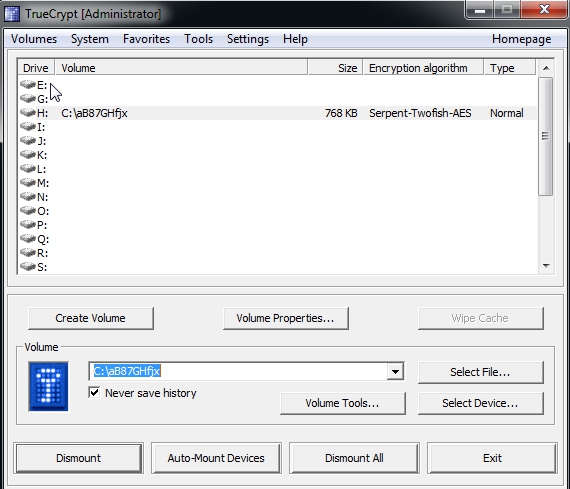Open the Homepage menu link
The height and width of the screenshot is (489, 570).
(x=521, y=39)
